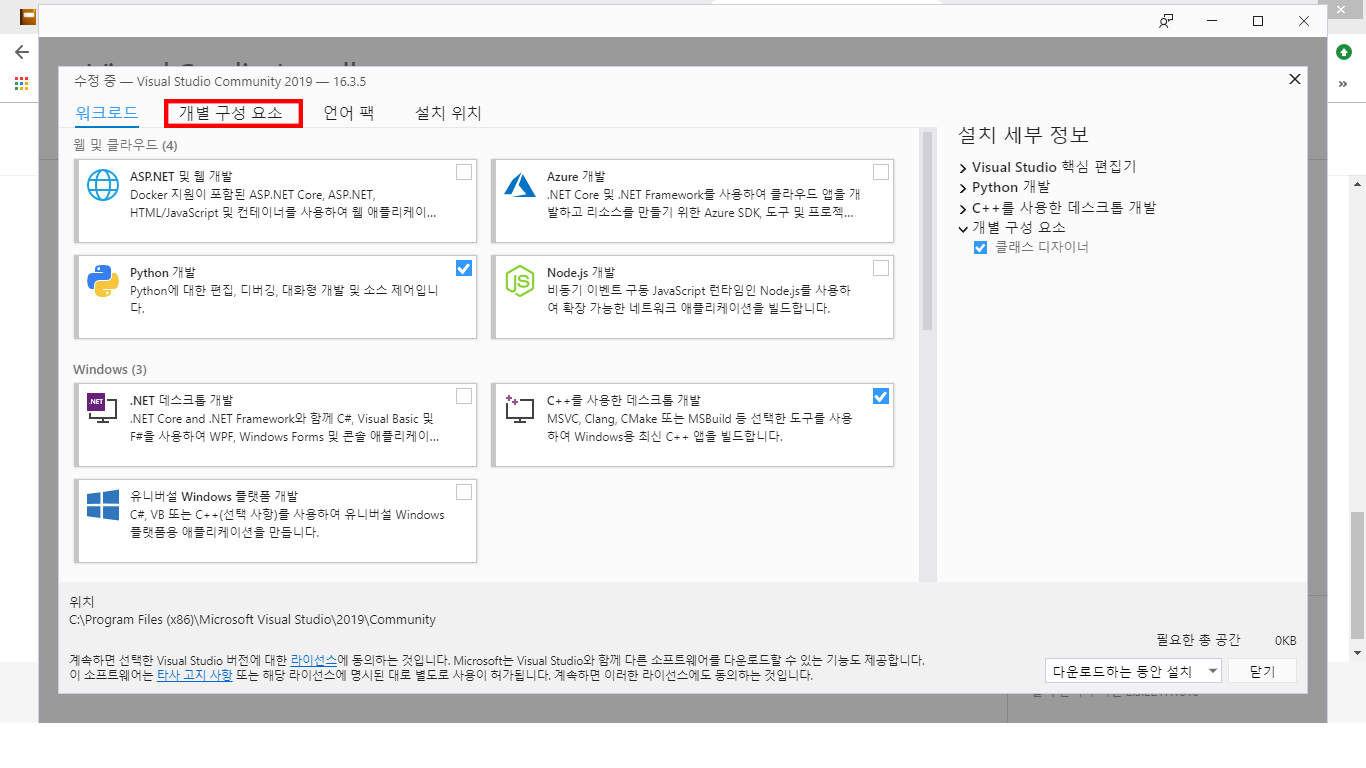
Task: Enable the .NET desktop development checkbox
Action: [x=464, y=396]
